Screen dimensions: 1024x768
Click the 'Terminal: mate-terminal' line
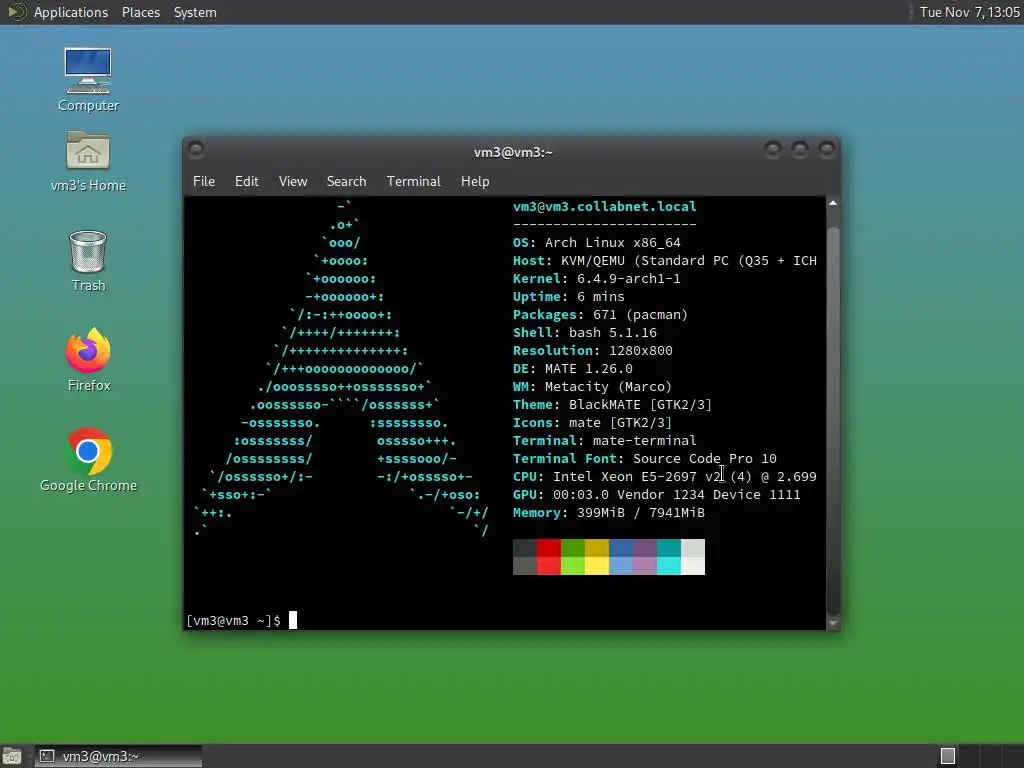[x=605, y=440]
